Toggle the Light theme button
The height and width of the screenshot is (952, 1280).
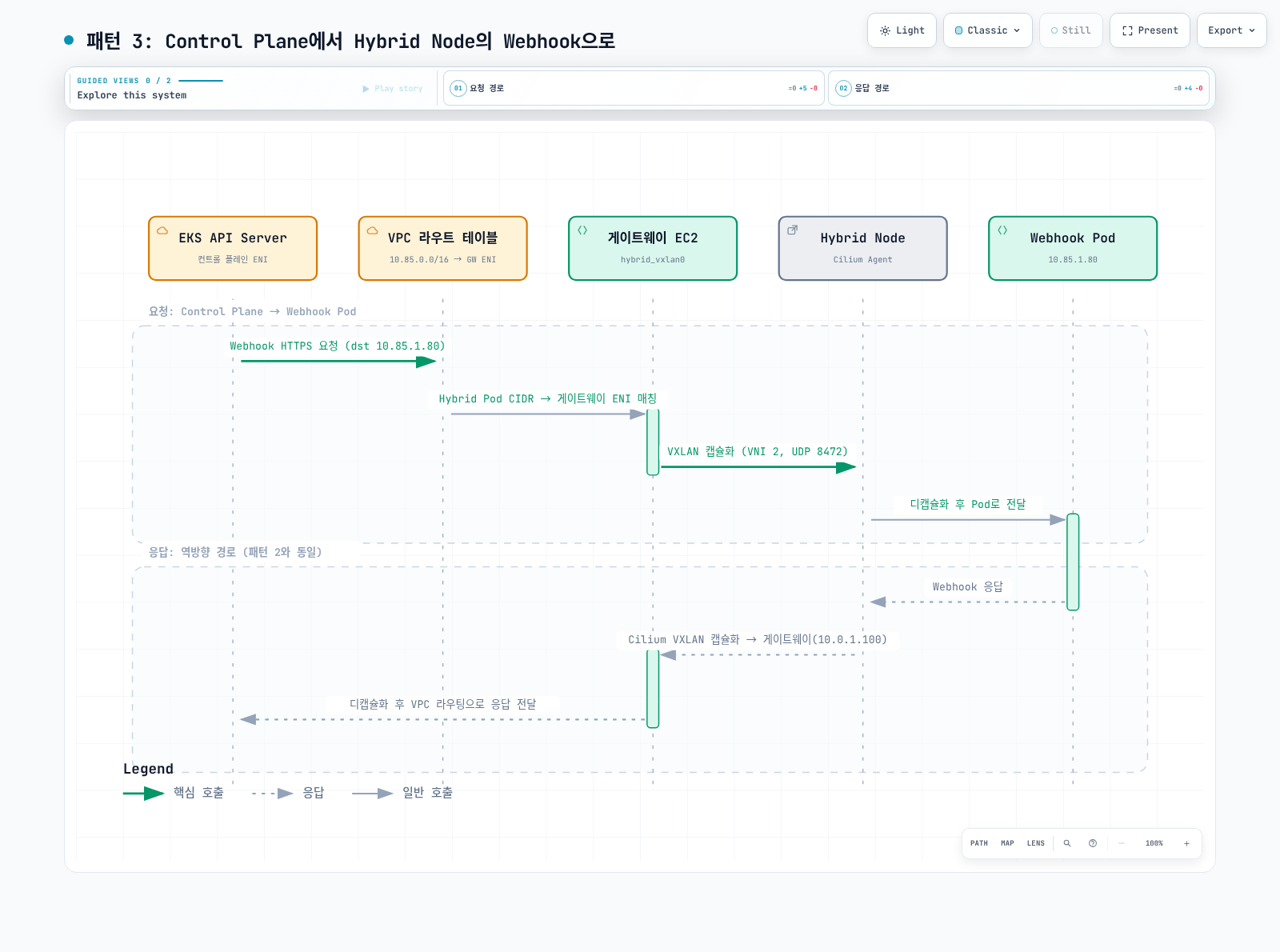[x=902, y=30]
